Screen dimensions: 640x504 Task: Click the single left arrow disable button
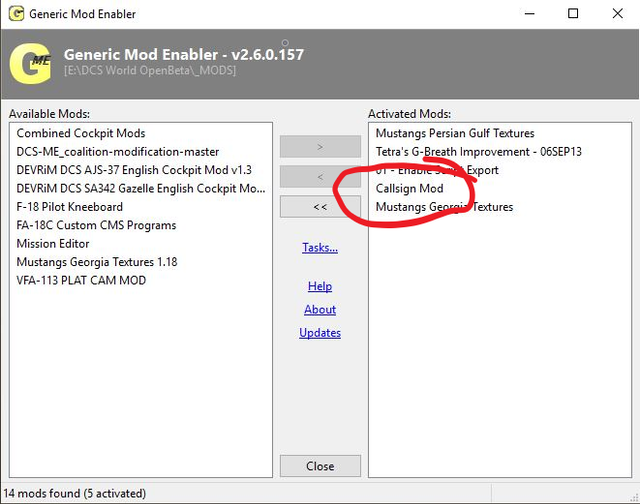(320, 177)
